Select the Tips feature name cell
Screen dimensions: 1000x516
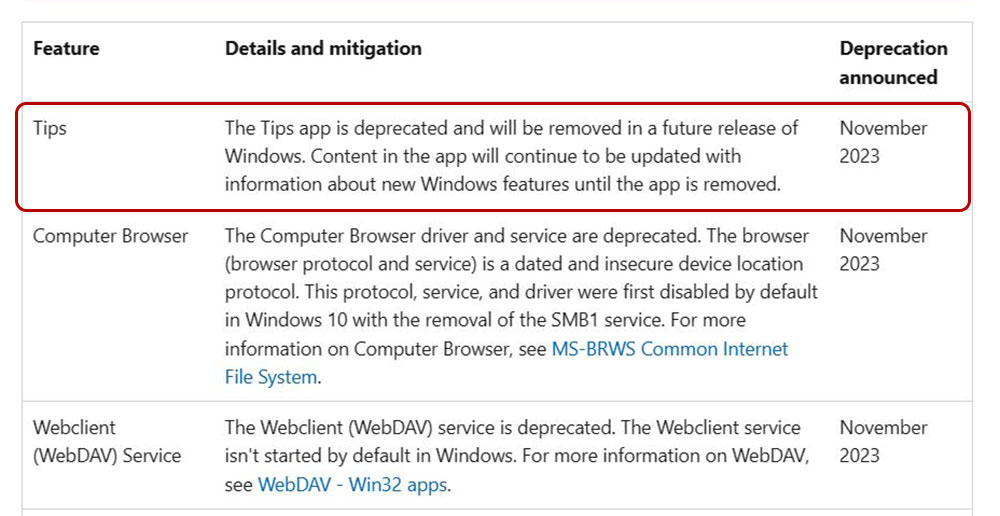[50, 128]
